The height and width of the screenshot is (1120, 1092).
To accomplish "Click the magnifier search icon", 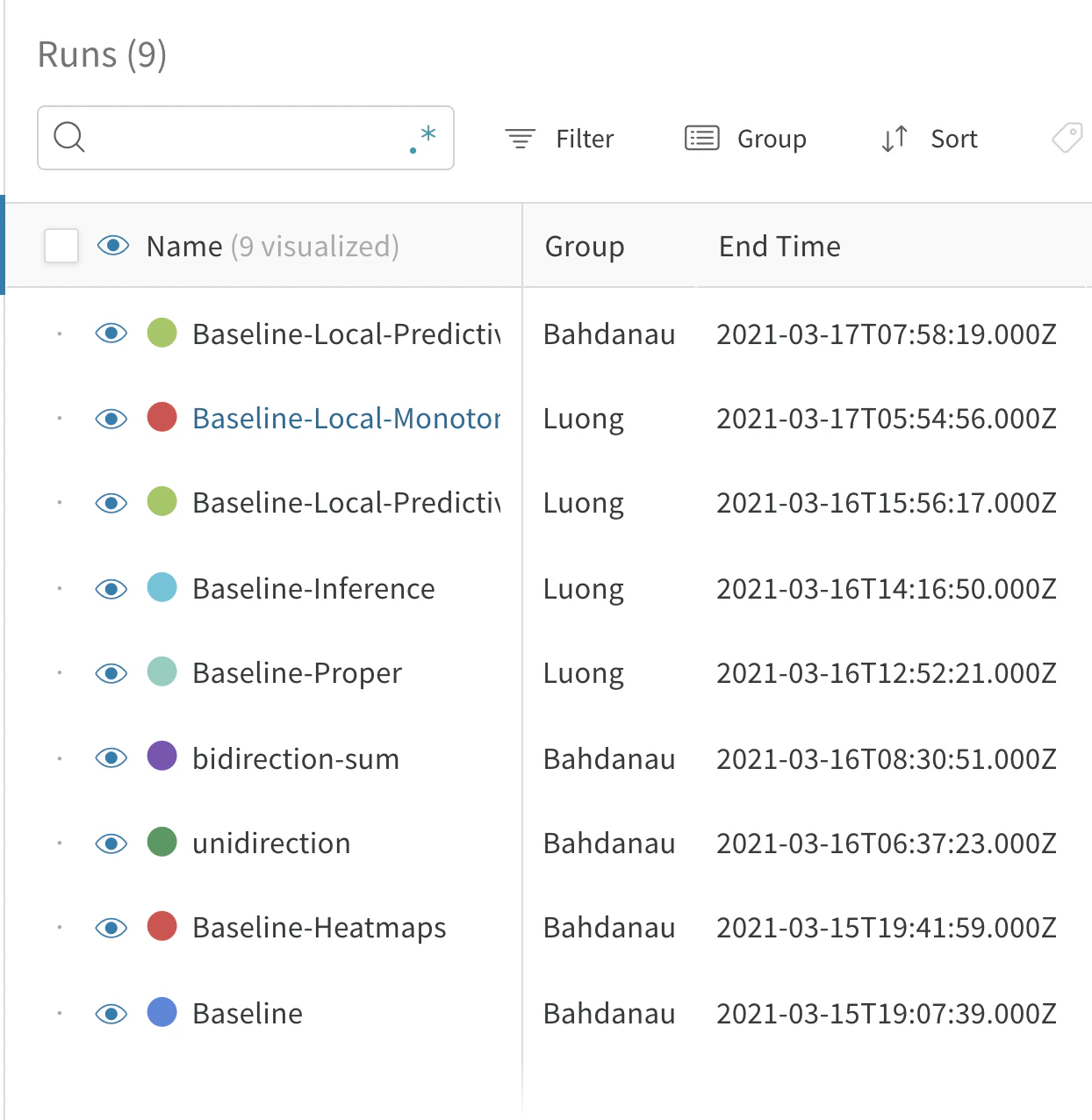I will coord(69,138).
